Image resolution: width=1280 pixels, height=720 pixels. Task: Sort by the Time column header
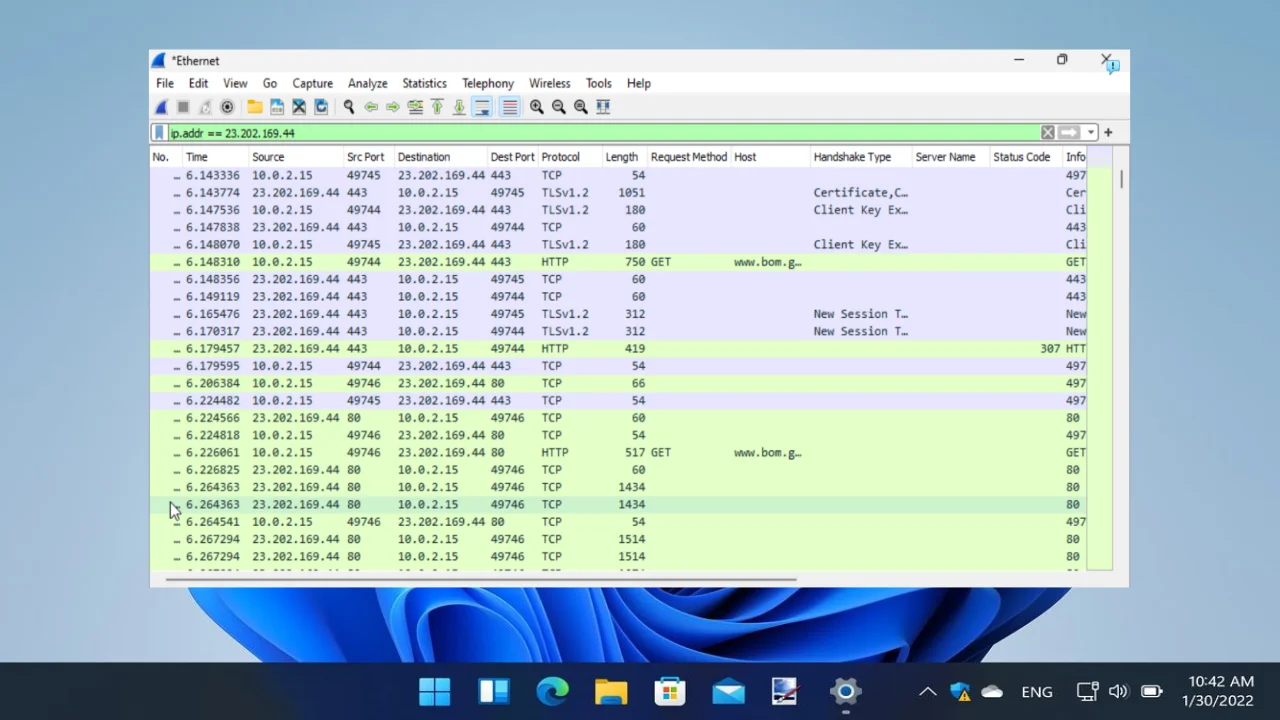click(215, 157)
